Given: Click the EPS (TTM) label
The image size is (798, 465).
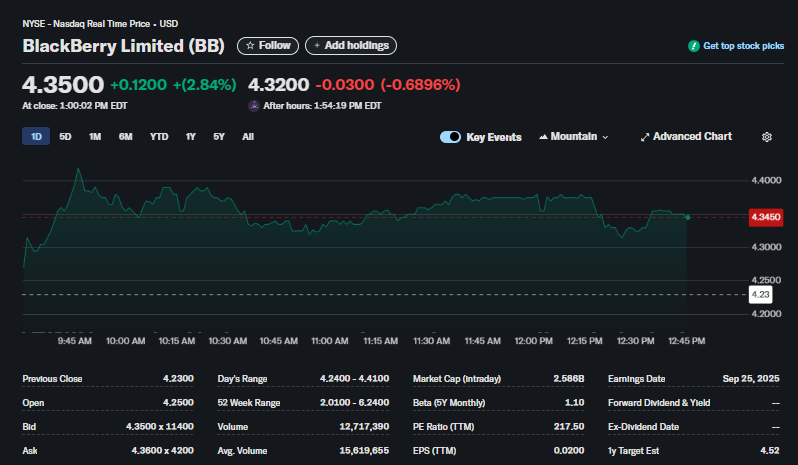Looking at the screenshot, I should click(x=434, y=450).
